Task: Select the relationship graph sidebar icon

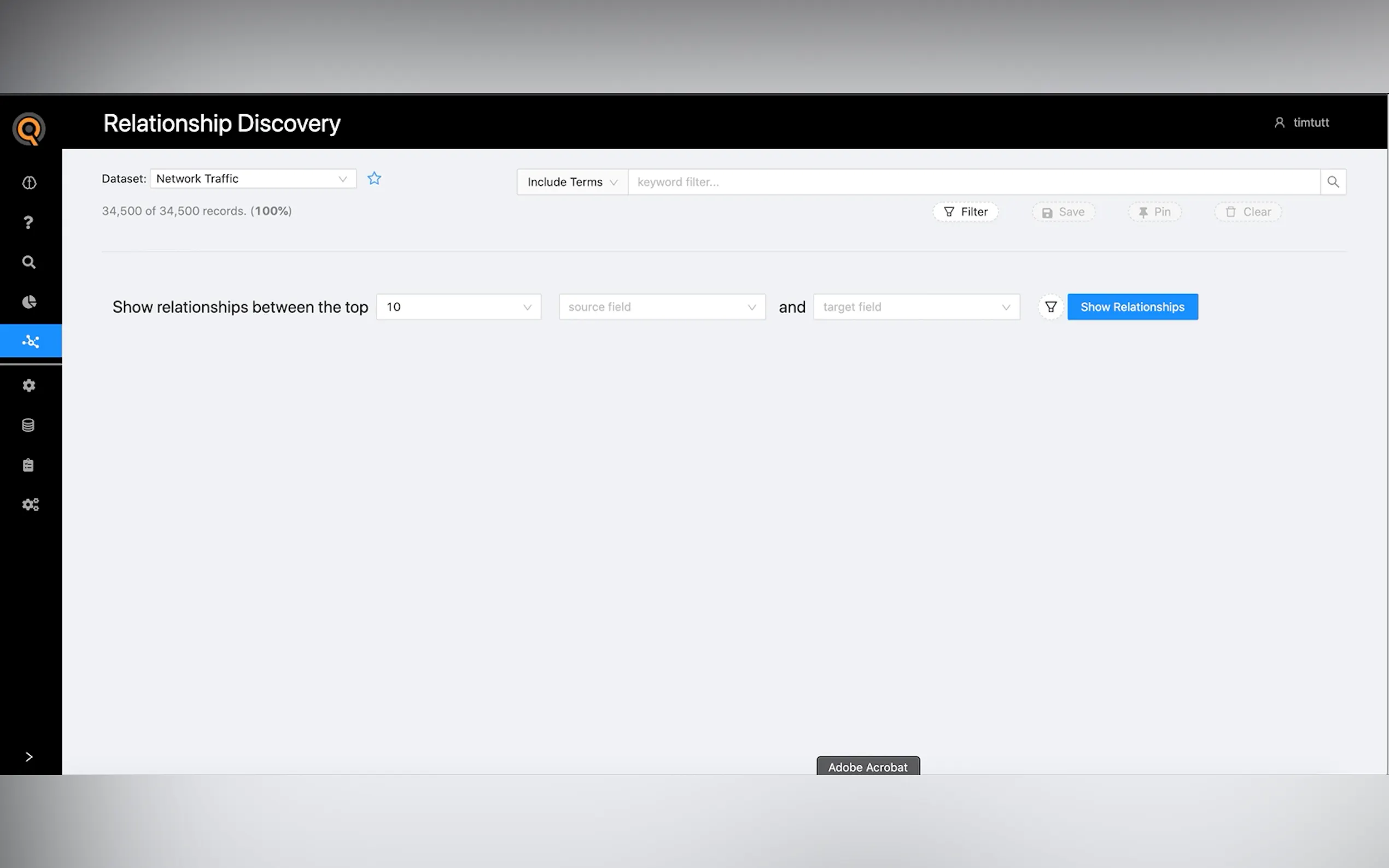Action: (31, 342)
